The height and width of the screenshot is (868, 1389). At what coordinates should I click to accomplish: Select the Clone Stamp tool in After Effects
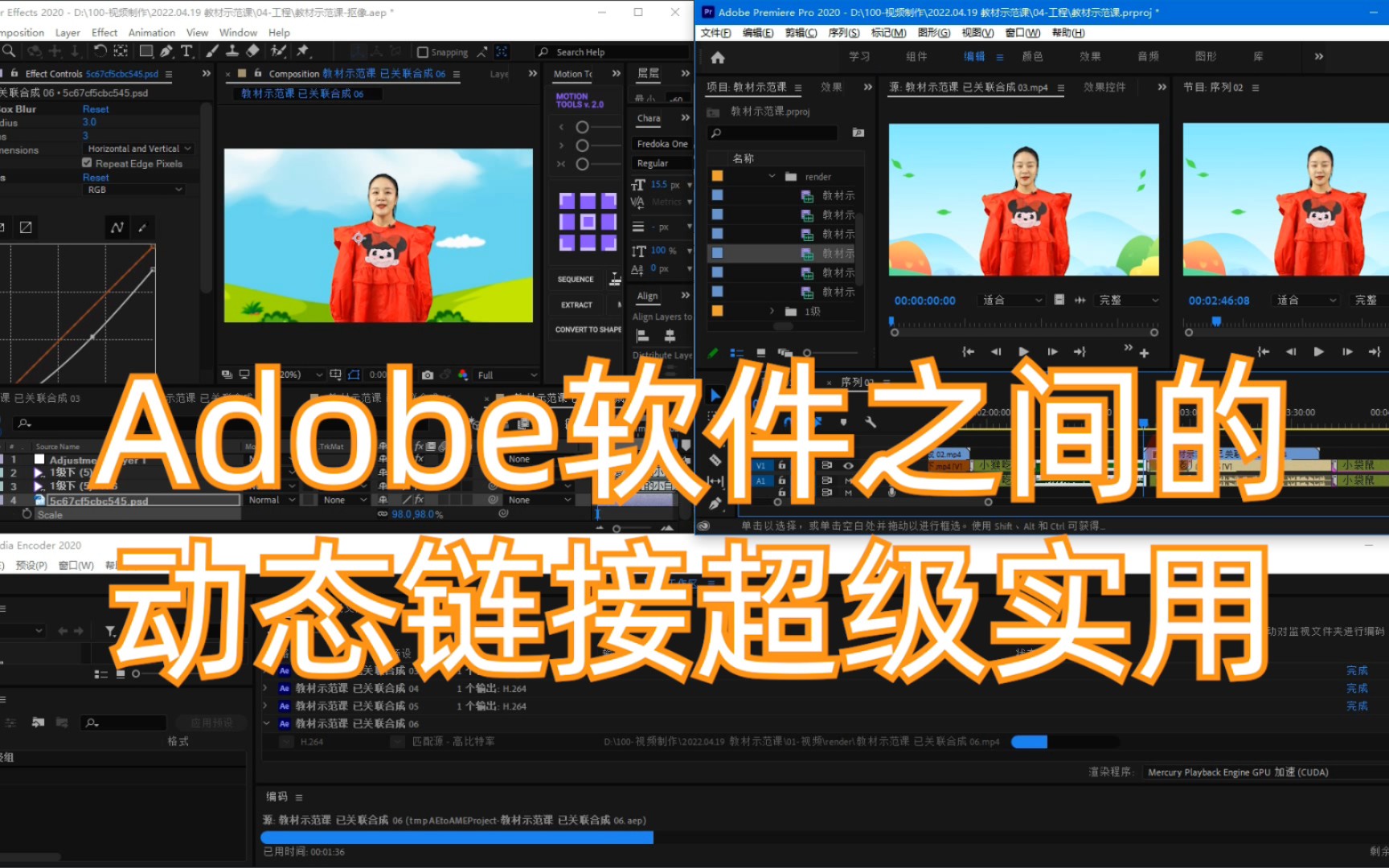click(232, 51)
